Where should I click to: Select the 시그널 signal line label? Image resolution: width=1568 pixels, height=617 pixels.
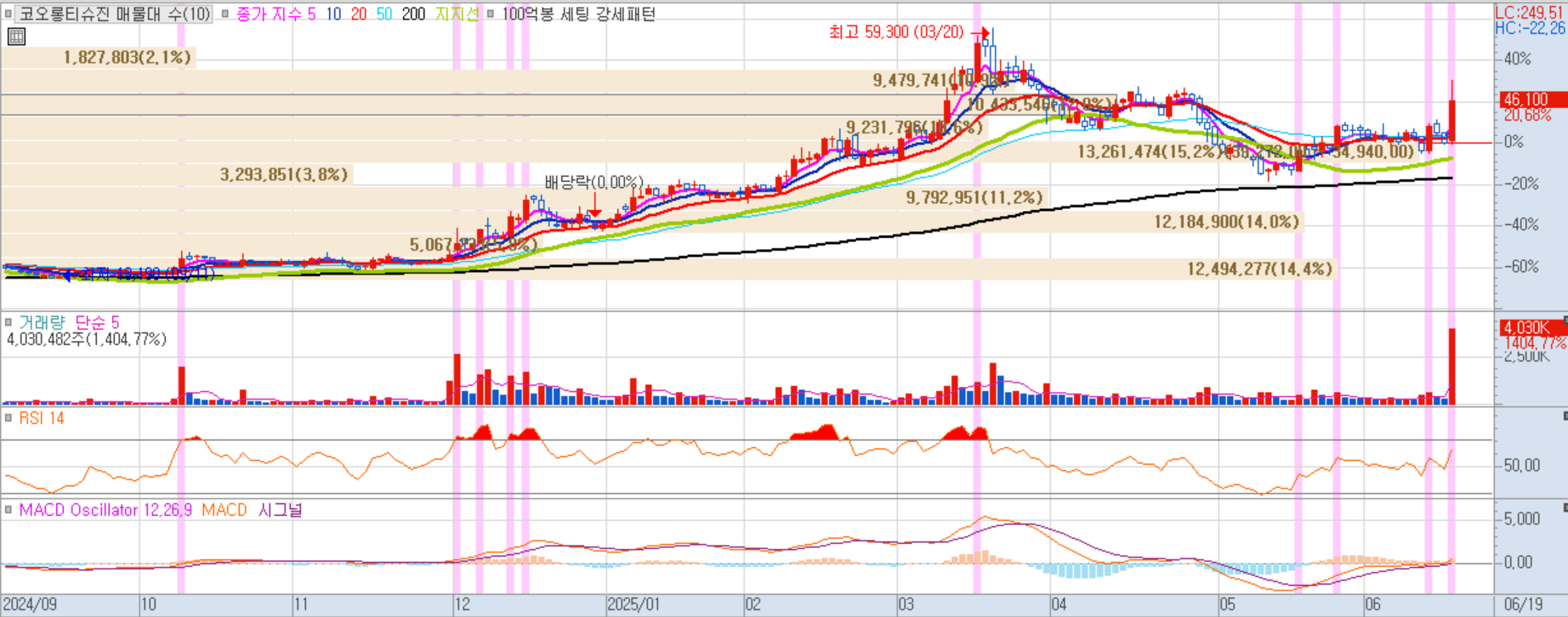point(280,510)
